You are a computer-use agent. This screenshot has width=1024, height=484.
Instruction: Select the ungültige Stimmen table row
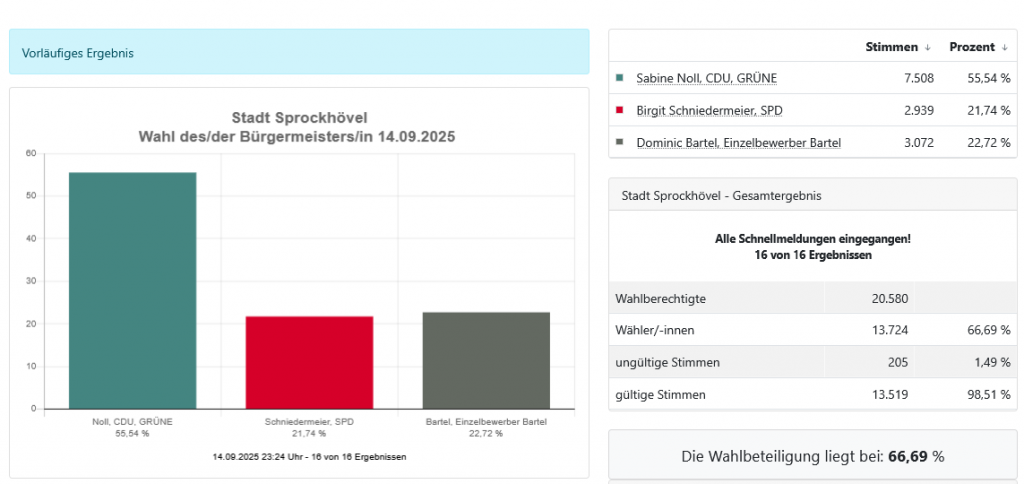click(812, 362)
